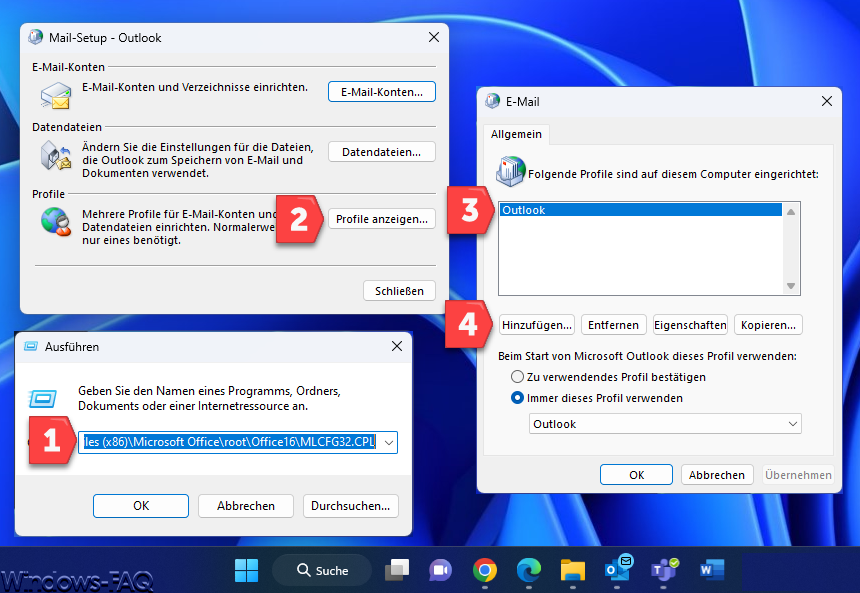Switch to the Allgemein tab
The image size is (860, 593).
516,134
